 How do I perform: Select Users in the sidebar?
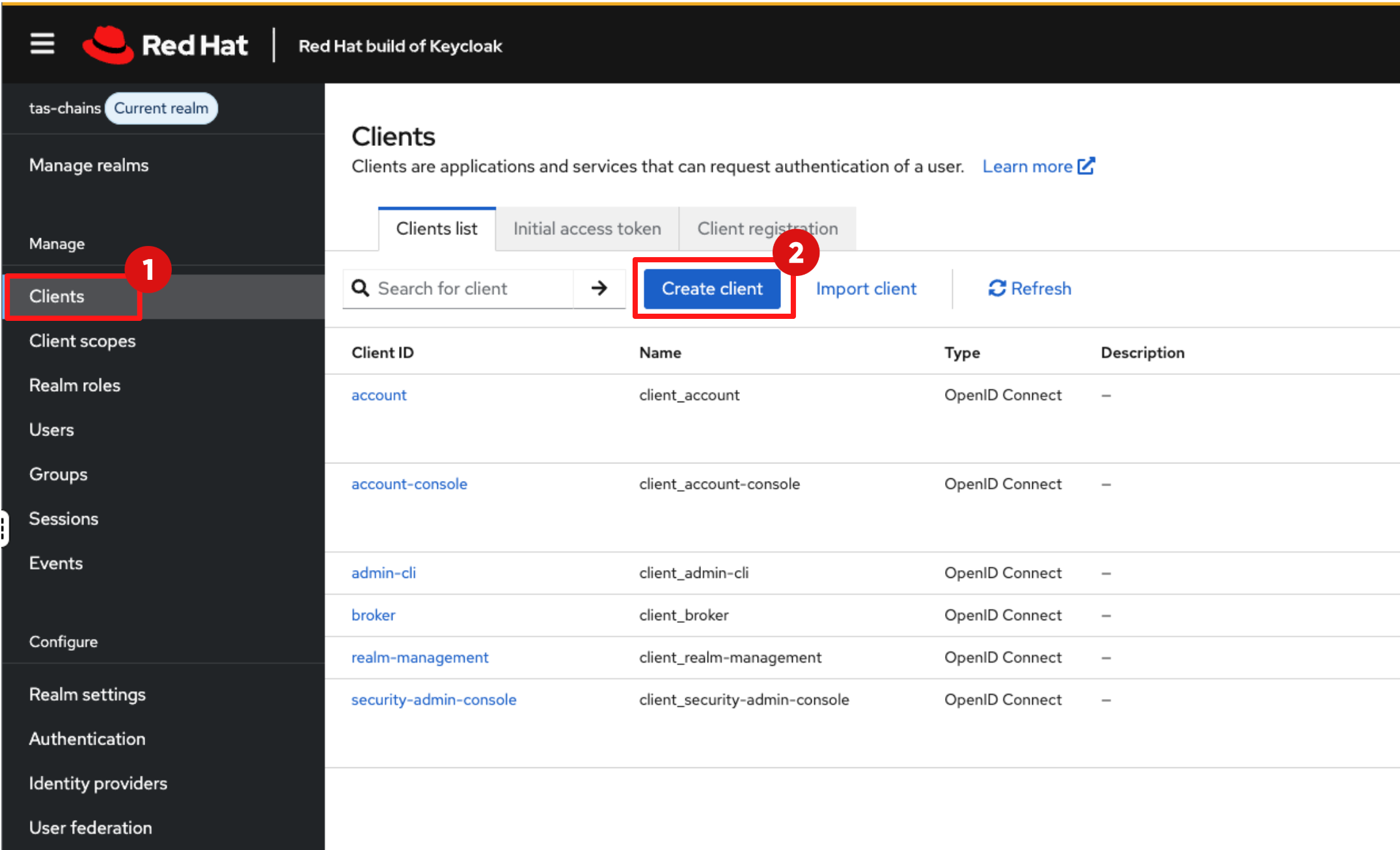pyautogui.click(x=51, y=430)
